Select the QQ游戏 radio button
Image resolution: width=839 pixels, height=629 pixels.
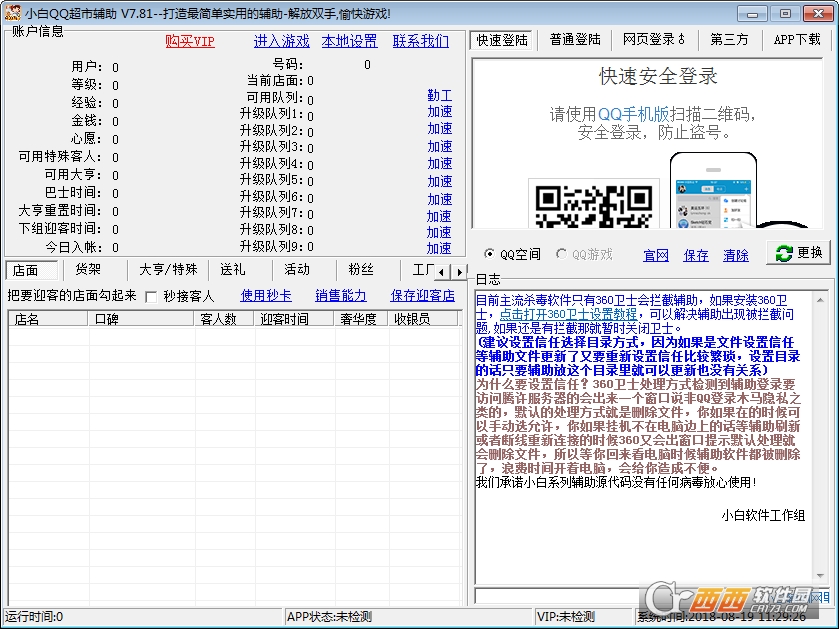pyautogui.click(x=561, y=254)
